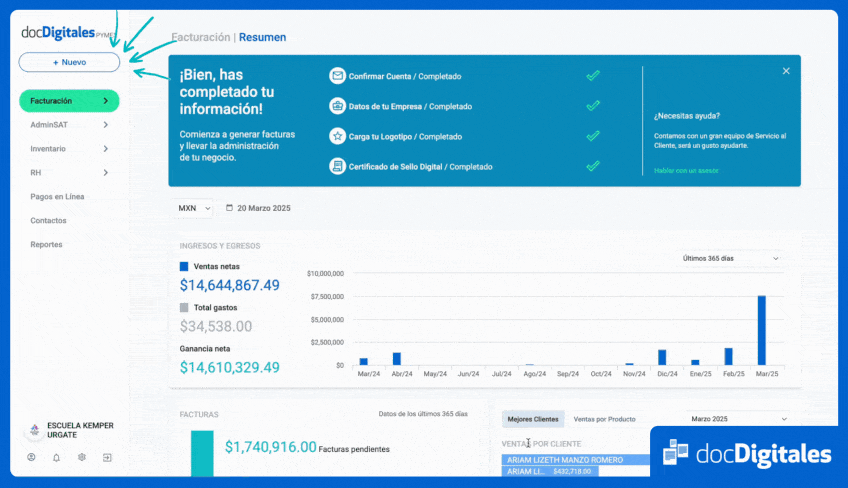Click the Total gastos gray legend swatch

click(184, 307)
